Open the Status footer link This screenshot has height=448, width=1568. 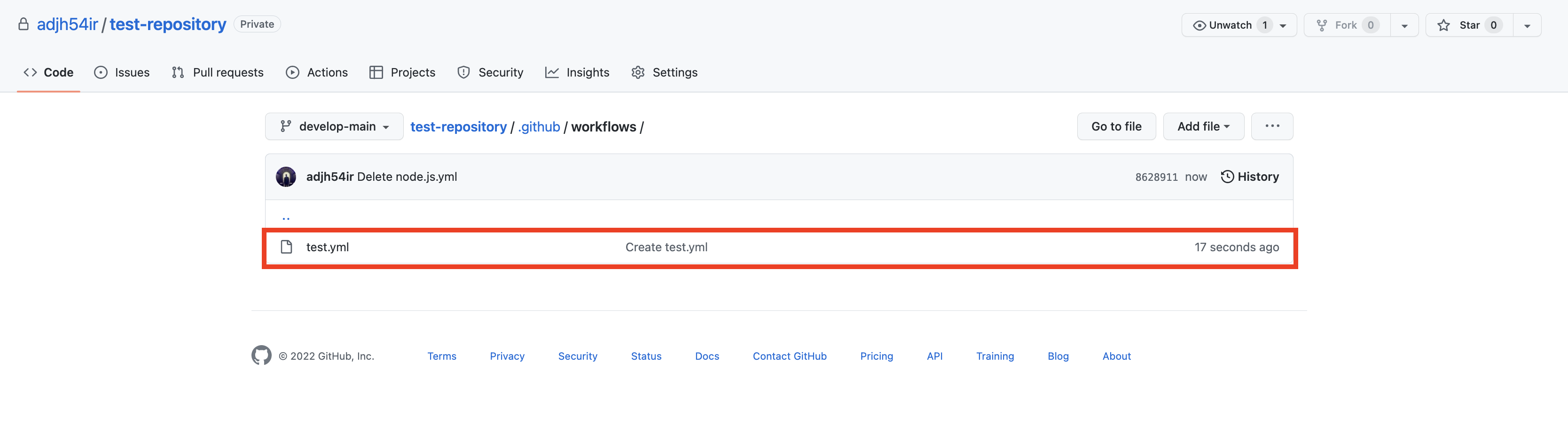click(646, 356)
